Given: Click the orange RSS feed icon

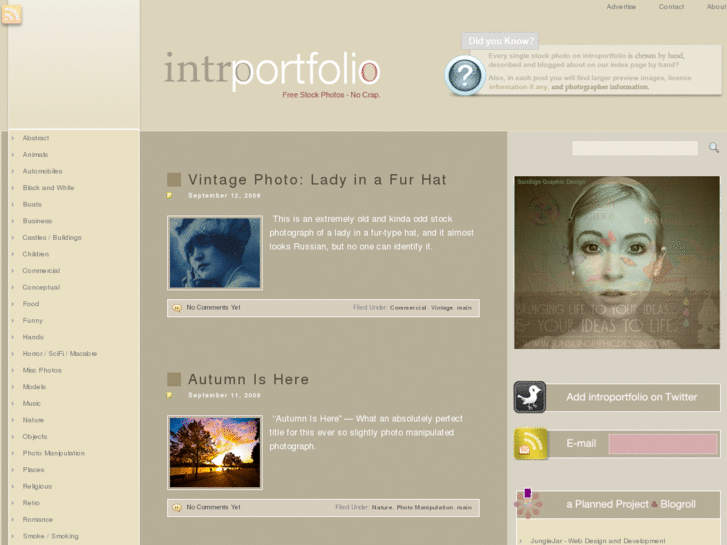Looking at the screenshot, I should tap(12, 14).
